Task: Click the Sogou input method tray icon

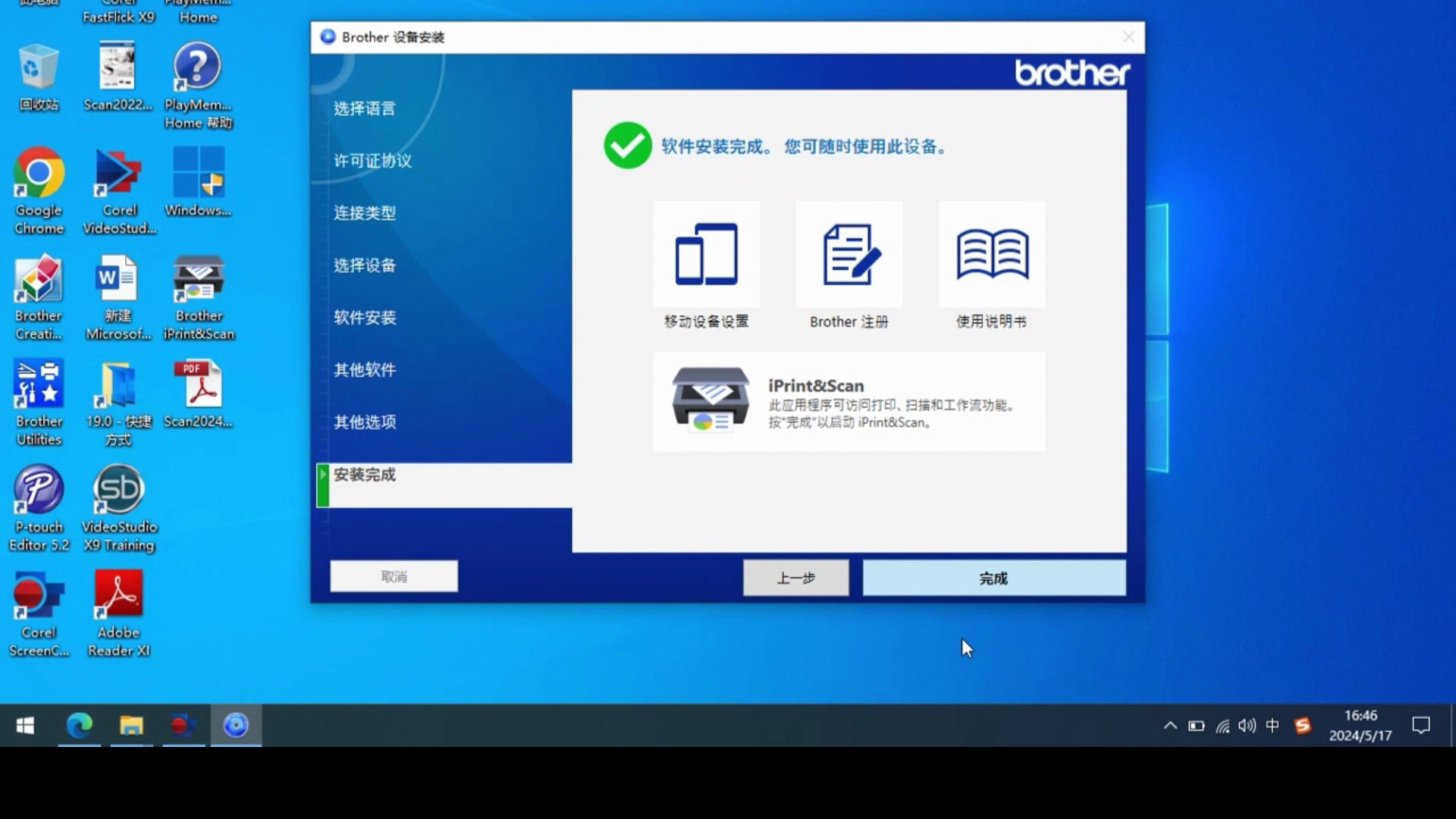Action: click(x=1303, y=726)
